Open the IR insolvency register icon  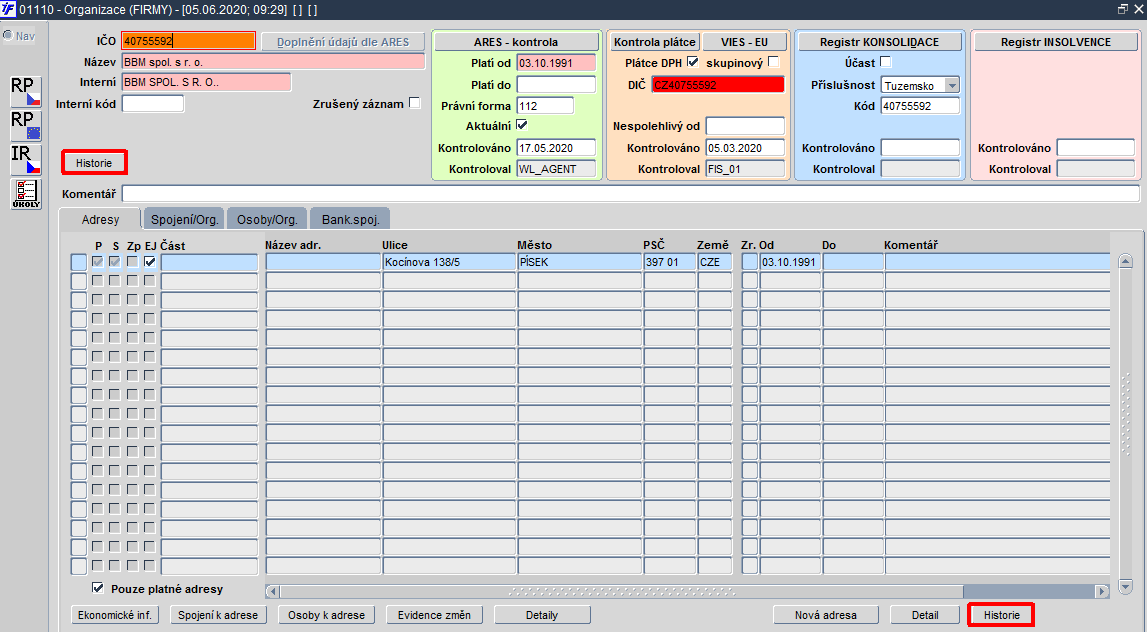point(26,159)
